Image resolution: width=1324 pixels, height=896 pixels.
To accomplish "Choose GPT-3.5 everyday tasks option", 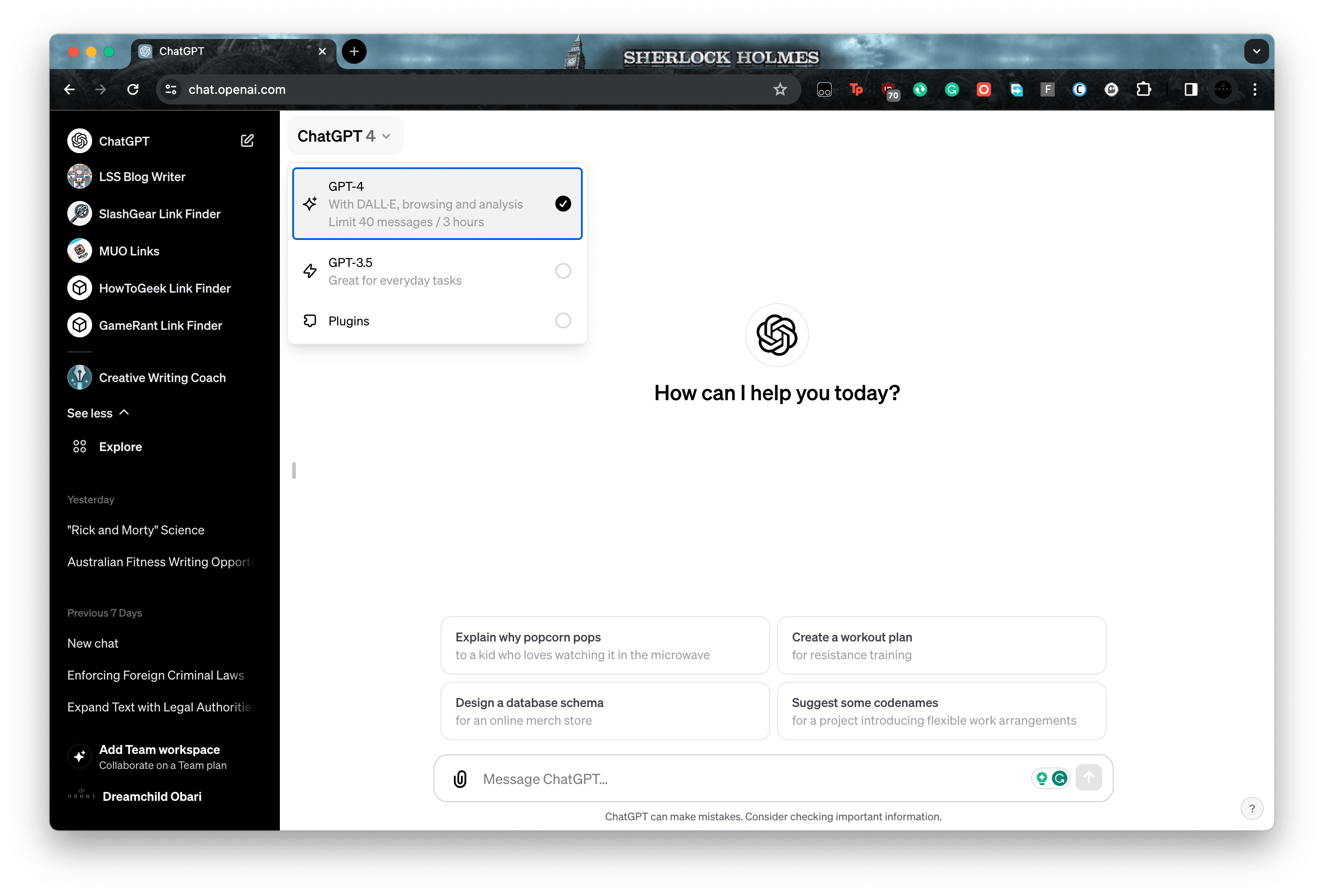I will [437, 271].
